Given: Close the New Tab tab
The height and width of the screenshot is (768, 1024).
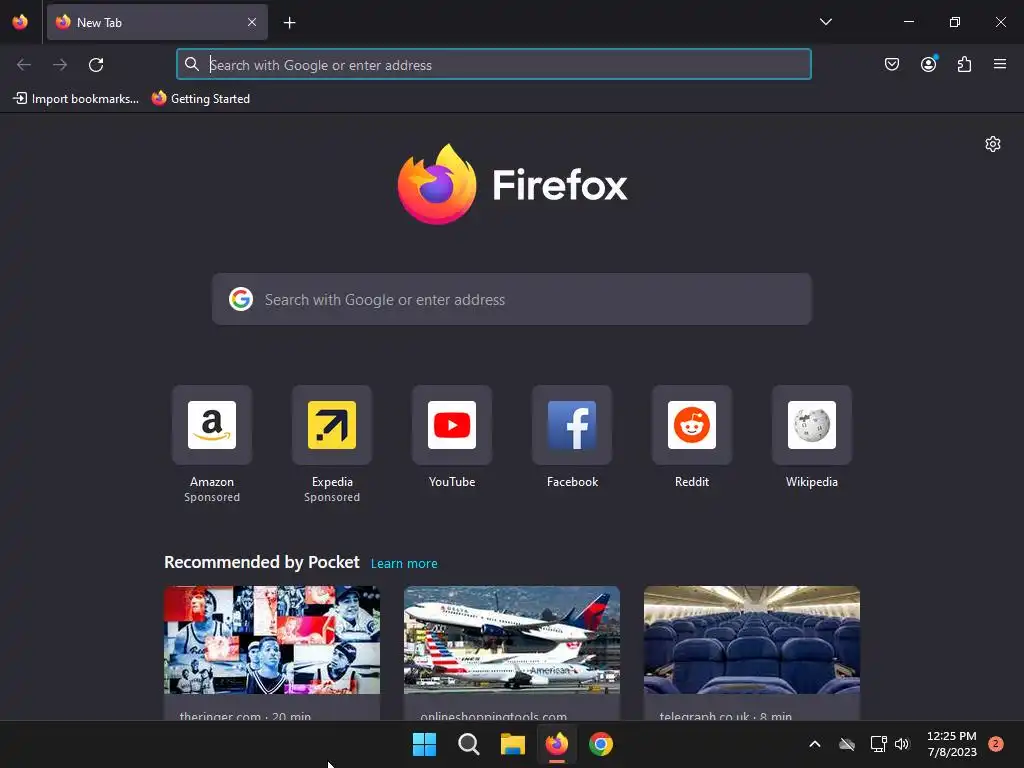Looking at the screenshot, I should coord(252,22).
